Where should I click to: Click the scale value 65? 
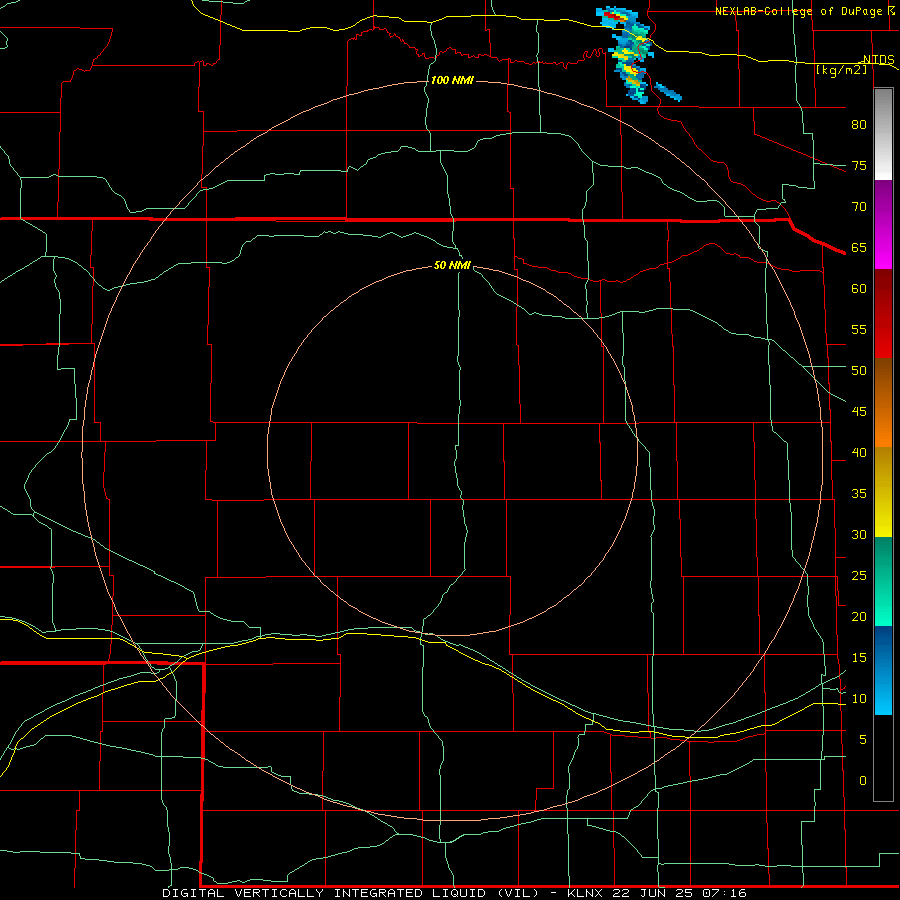click(x=859, y=247)
